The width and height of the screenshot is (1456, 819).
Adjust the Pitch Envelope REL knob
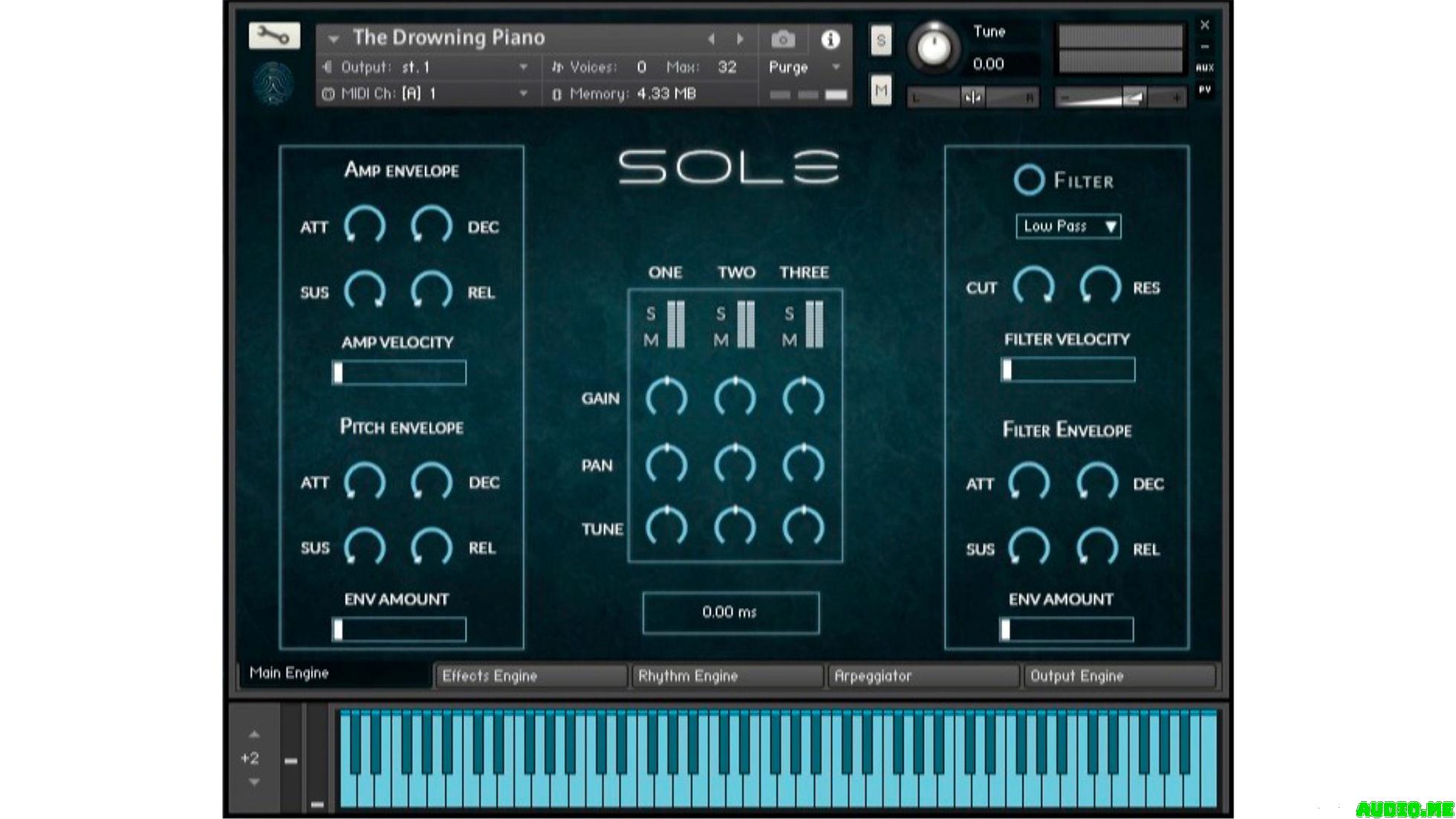(x=432, y=546)
